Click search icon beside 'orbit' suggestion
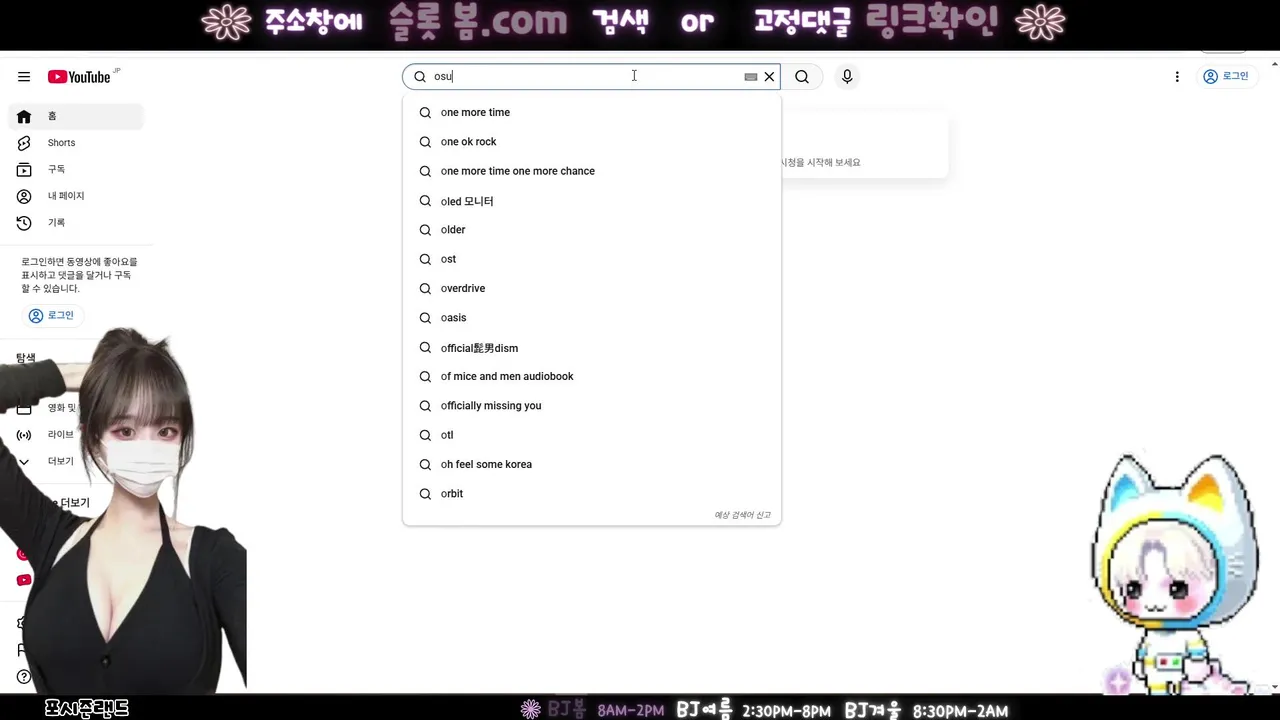The width and height of the screenshot is (1280, 720). [x=425, y=494]
